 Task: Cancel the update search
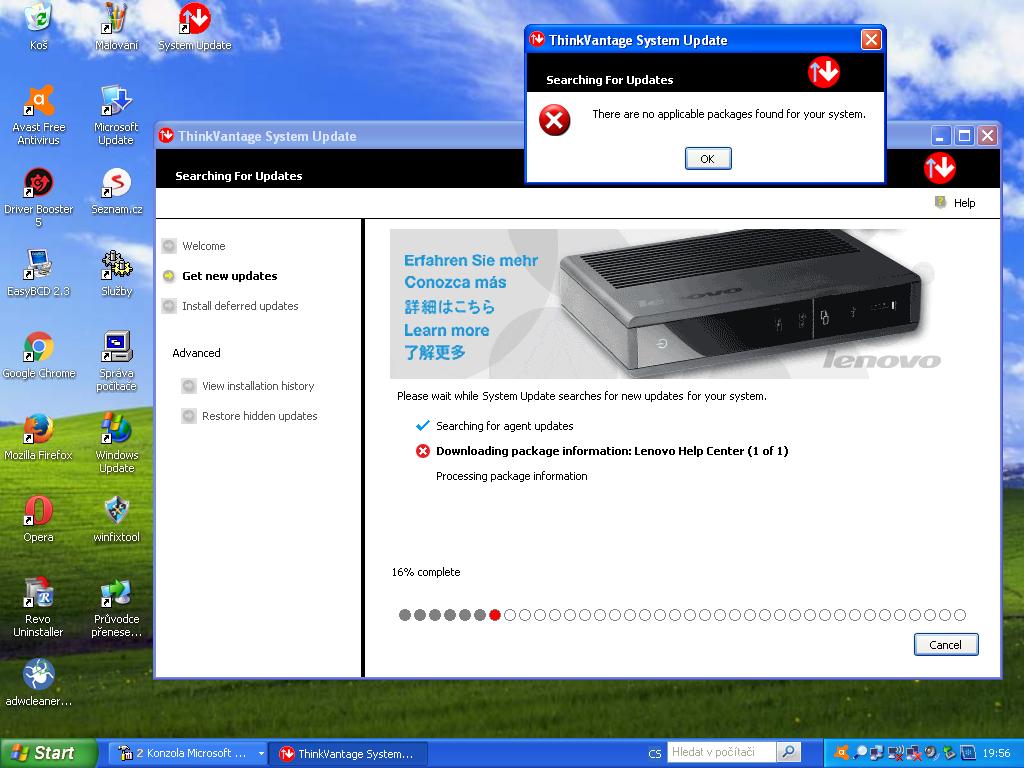pyautogui.click(x=946, y=645)
